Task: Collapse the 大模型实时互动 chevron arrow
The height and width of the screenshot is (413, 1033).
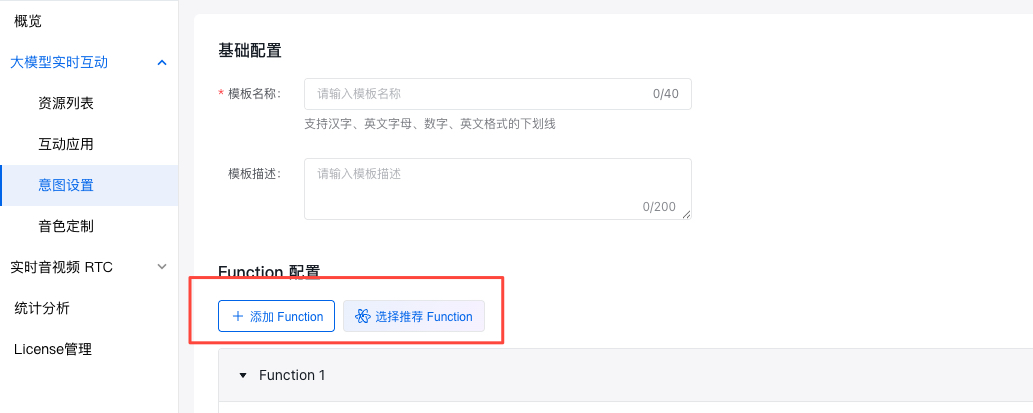Action: 162,63
